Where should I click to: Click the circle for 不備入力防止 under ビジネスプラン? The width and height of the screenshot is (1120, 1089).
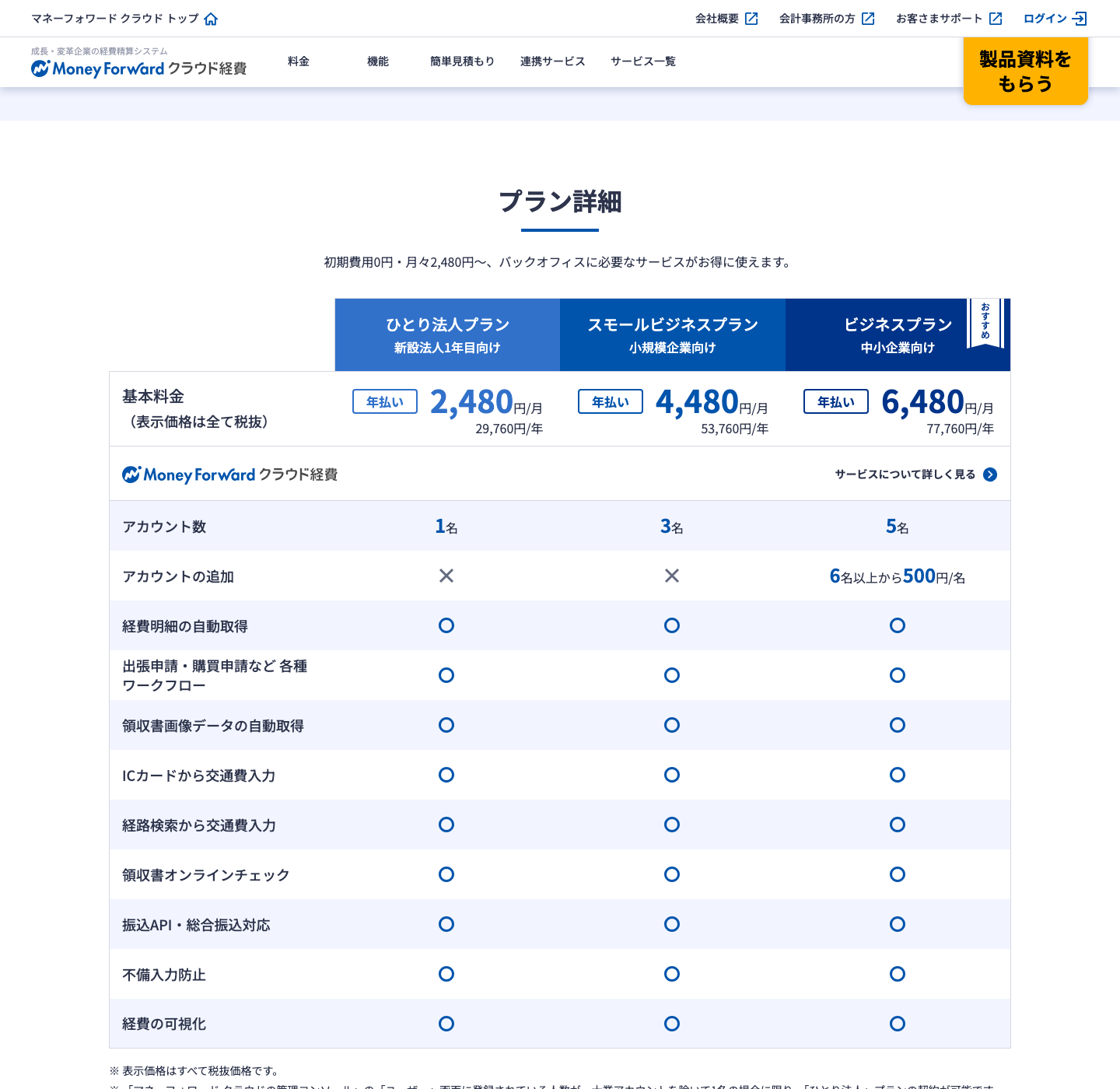(x=898, y=974)
